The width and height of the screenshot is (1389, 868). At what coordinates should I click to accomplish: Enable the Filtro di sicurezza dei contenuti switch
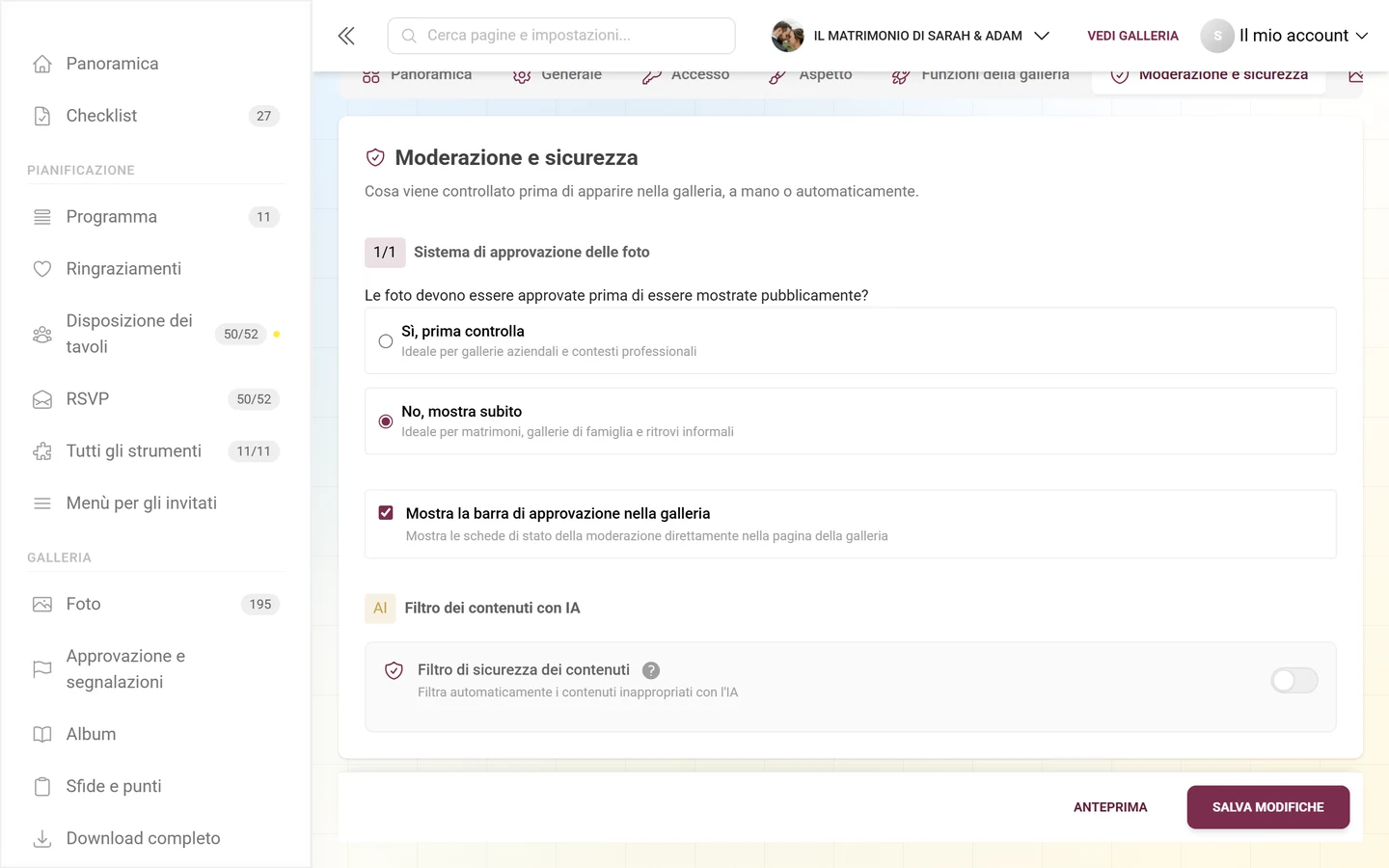[1294, 681]
